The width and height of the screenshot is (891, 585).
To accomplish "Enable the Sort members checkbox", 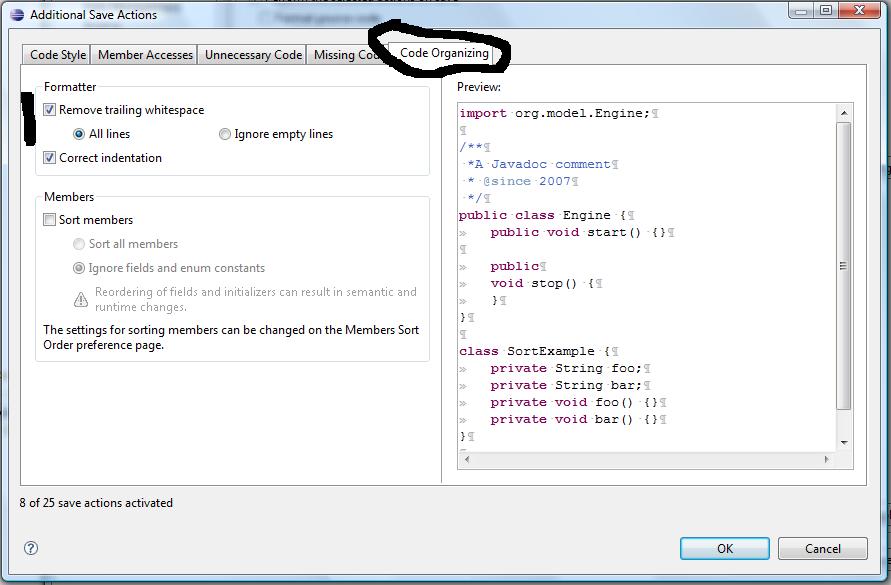I will [x=50, y=220].
